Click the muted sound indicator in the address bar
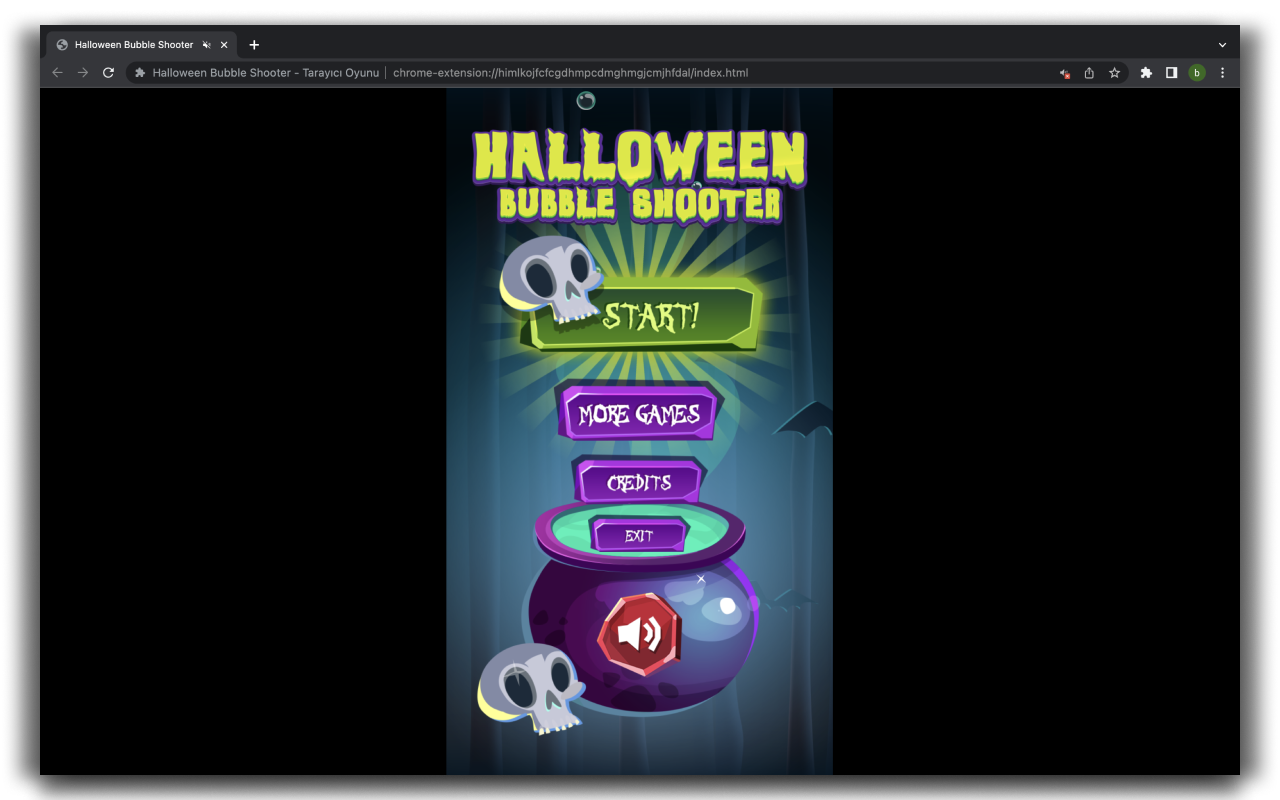 tap(1063, 72)
